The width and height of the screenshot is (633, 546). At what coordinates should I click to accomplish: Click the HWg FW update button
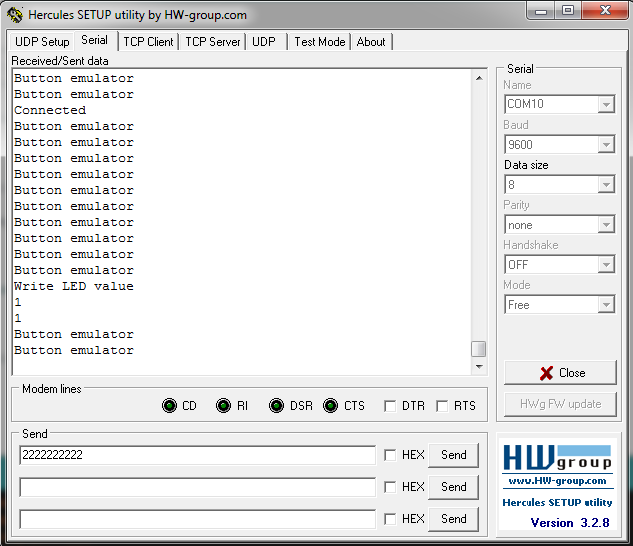560,404
